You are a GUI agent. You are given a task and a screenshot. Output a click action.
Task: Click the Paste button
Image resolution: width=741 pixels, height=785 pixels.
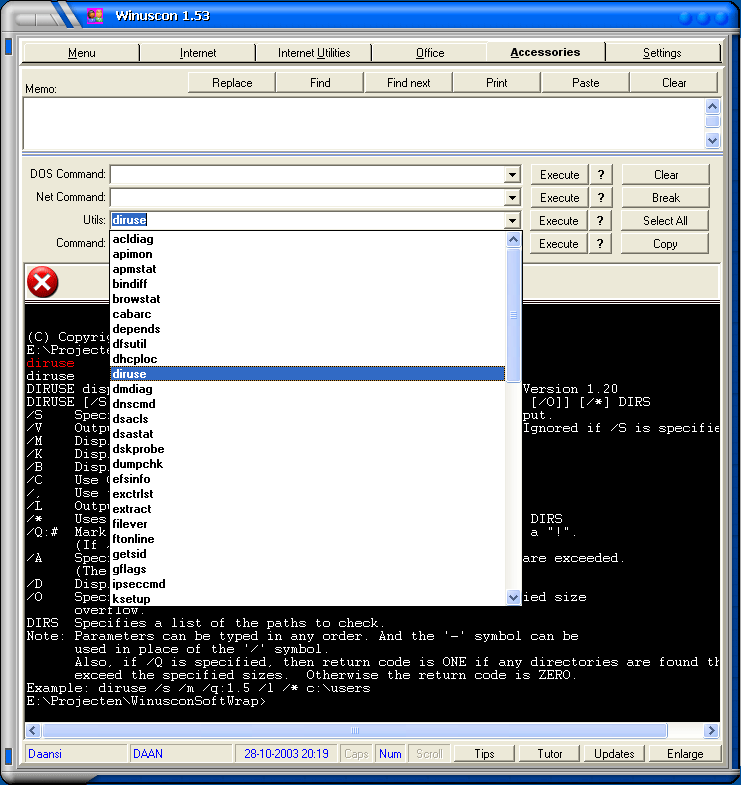click(585, 83)
